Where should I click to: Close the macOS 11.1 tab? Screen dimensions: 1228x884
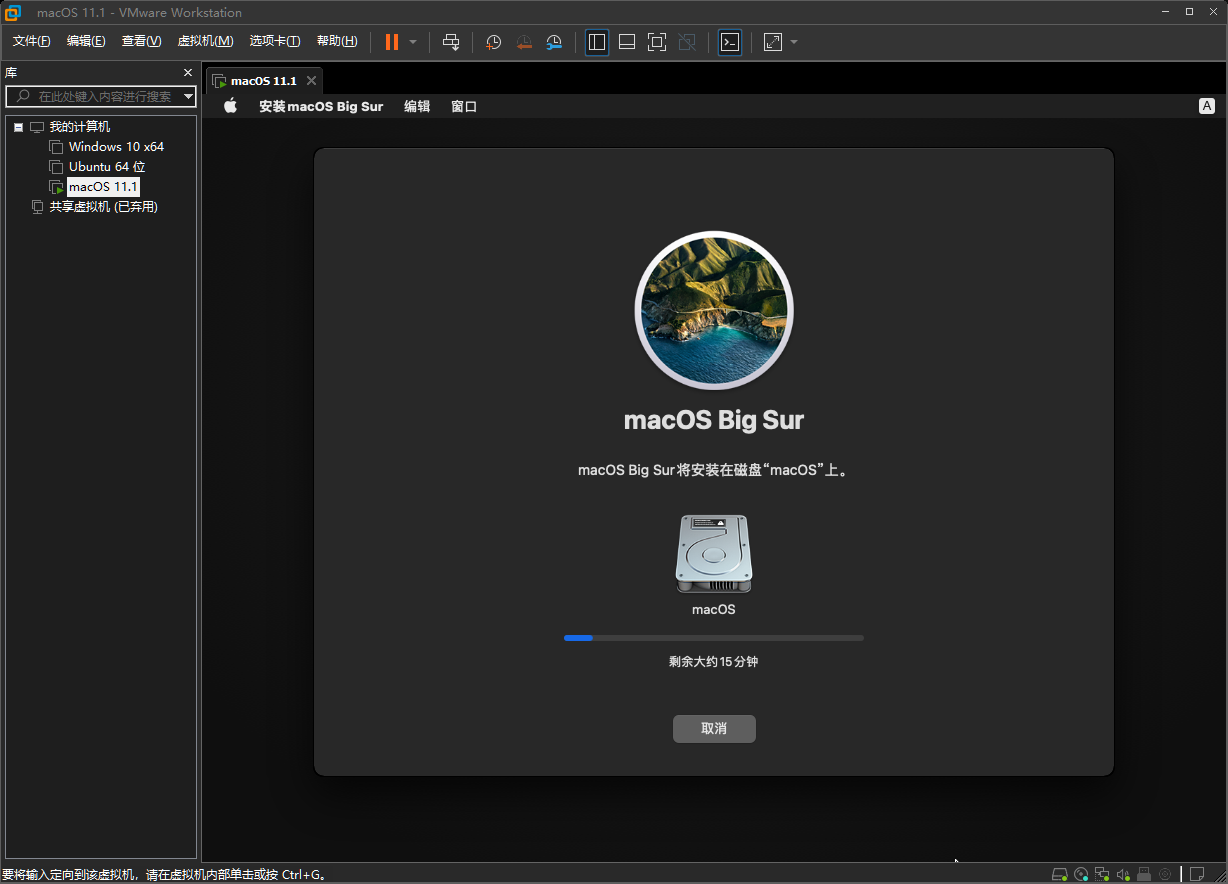coord(312,81)
